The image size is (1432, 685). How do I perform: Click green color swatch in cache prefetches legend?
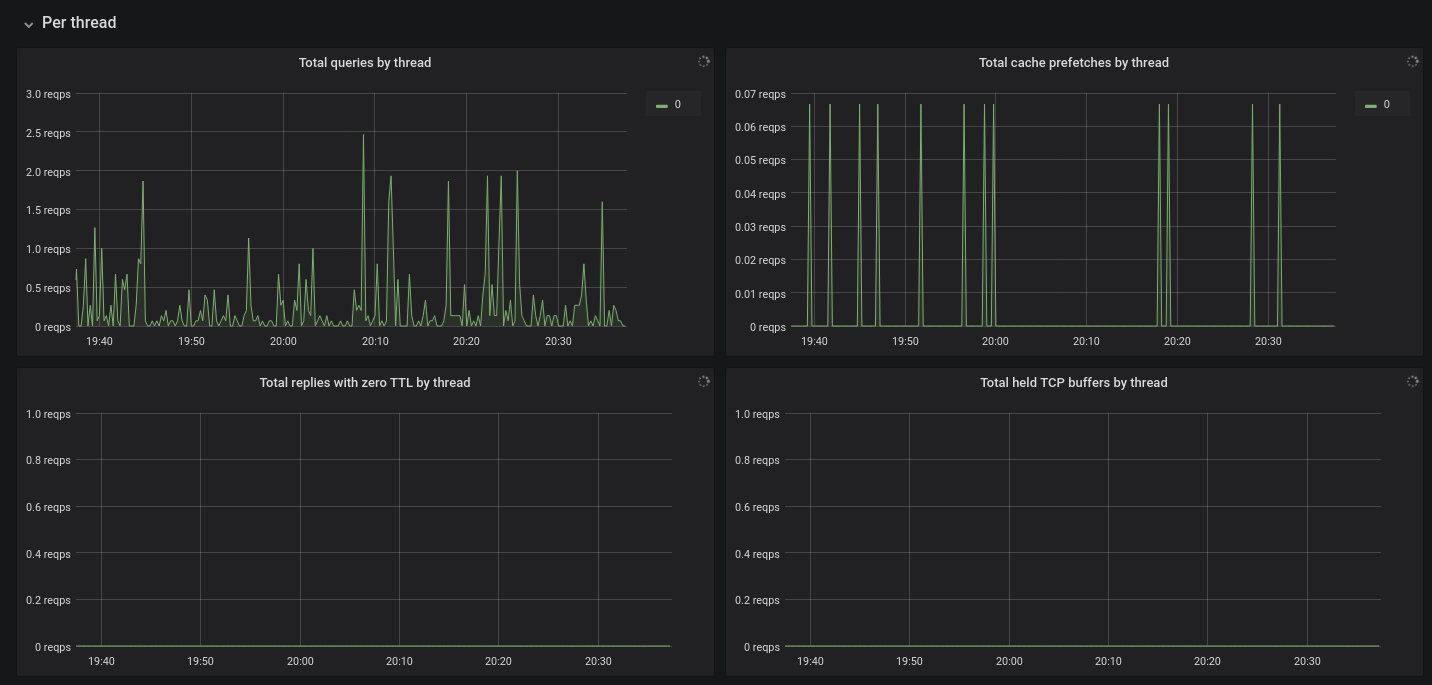click(1371, 105)
